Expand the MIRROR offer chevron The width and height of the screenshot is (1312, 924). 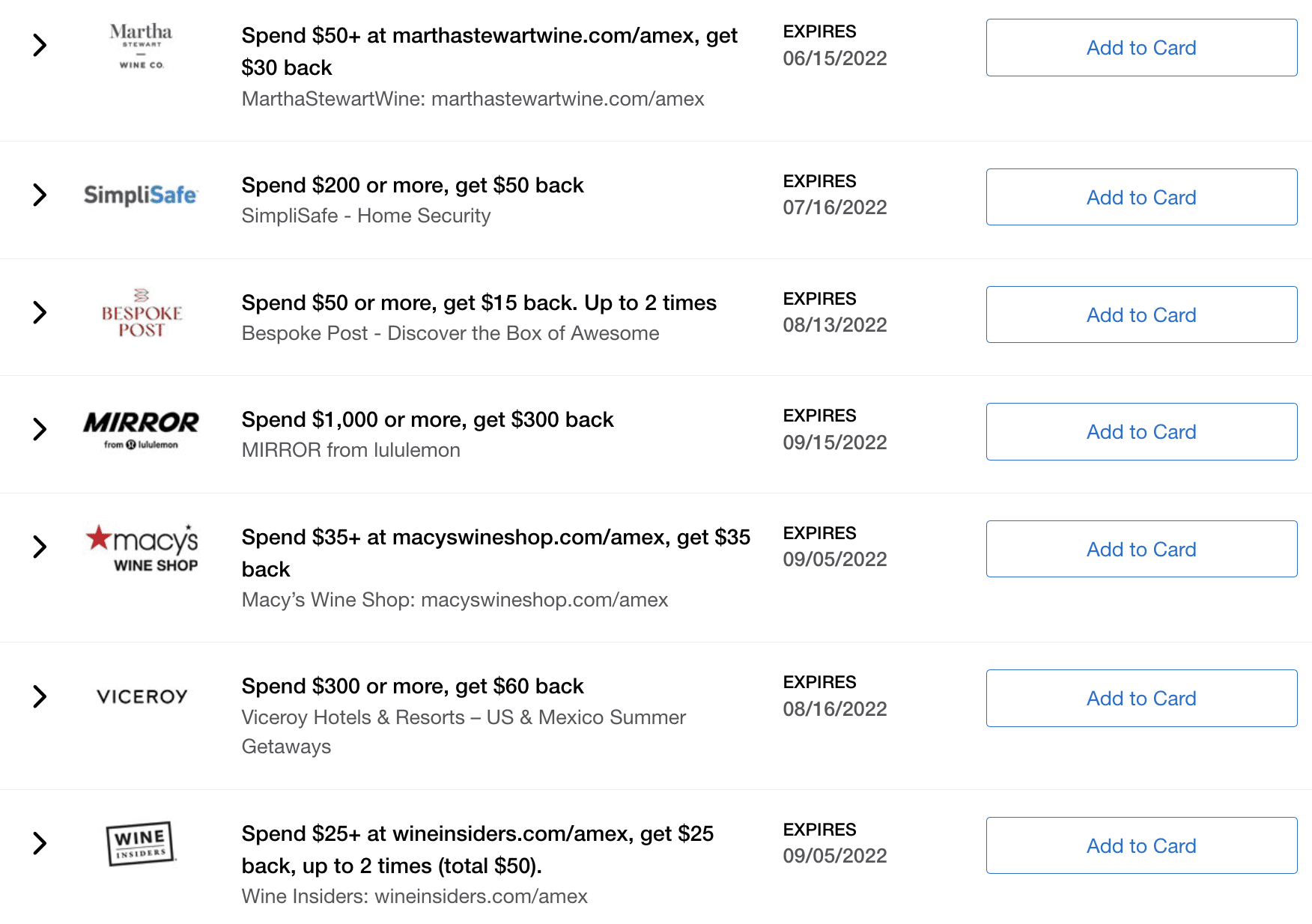(x=40, y=429)
